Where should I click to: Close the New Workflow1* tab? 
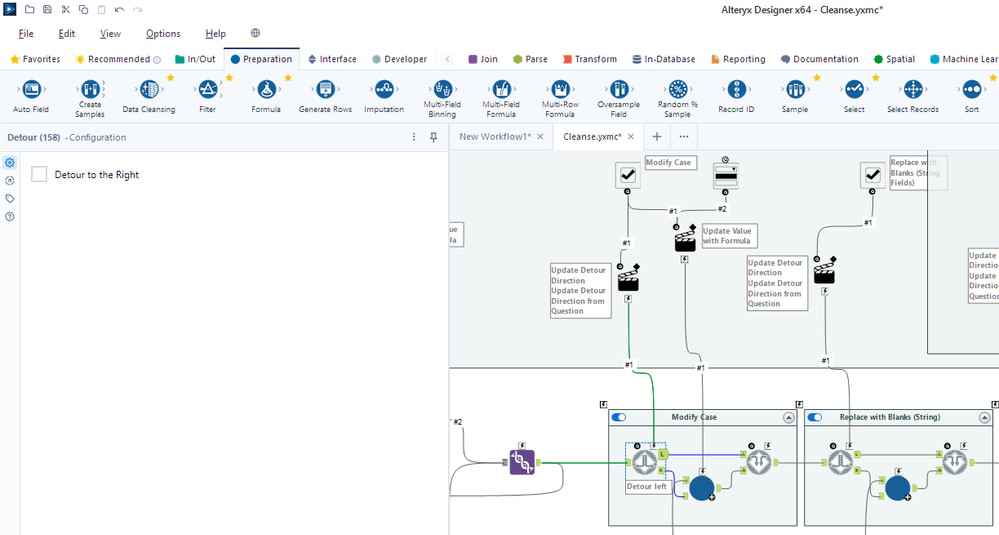point(540,136)
